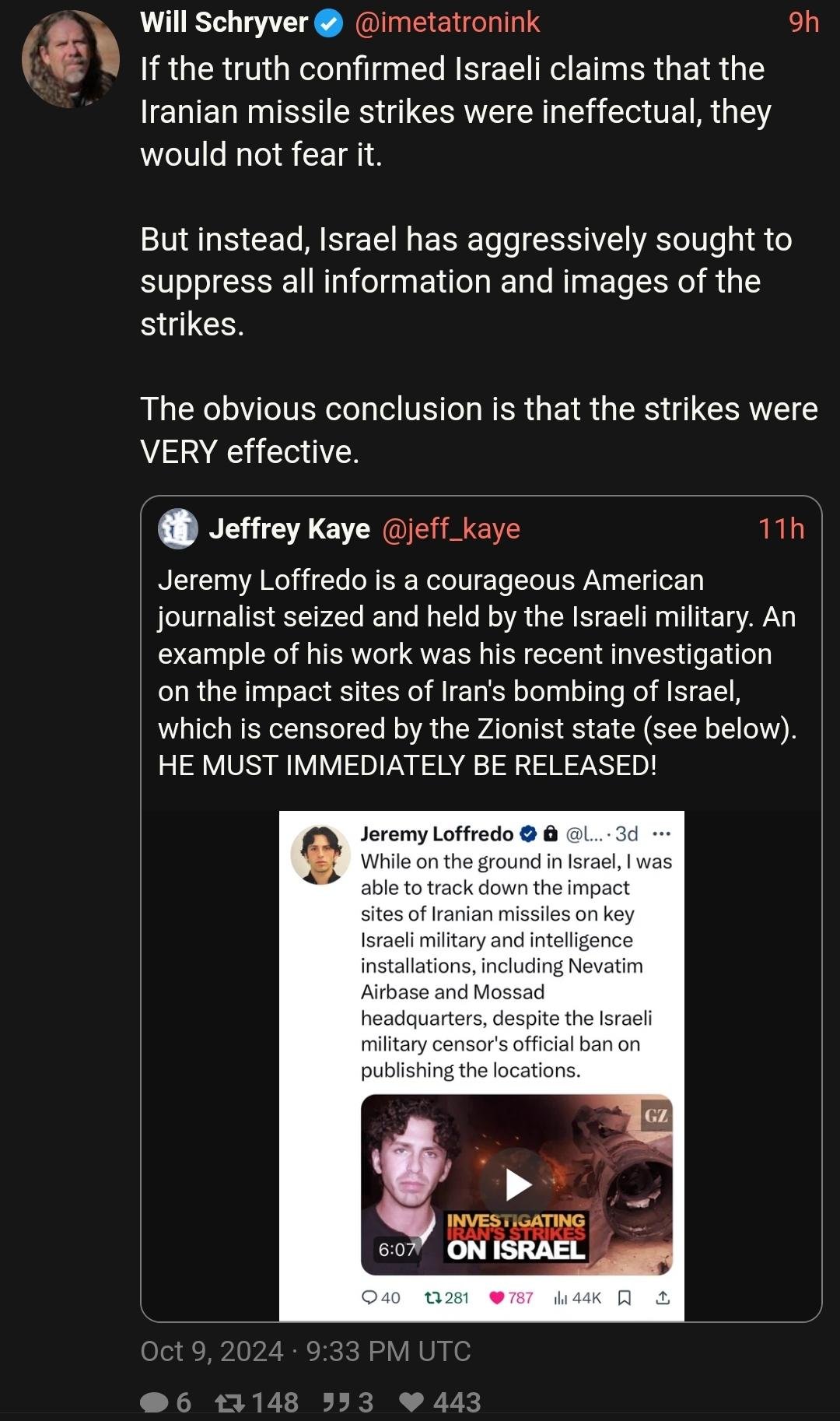
Task: Click the @jeff_kaye handle
Action: coord(451,529)
